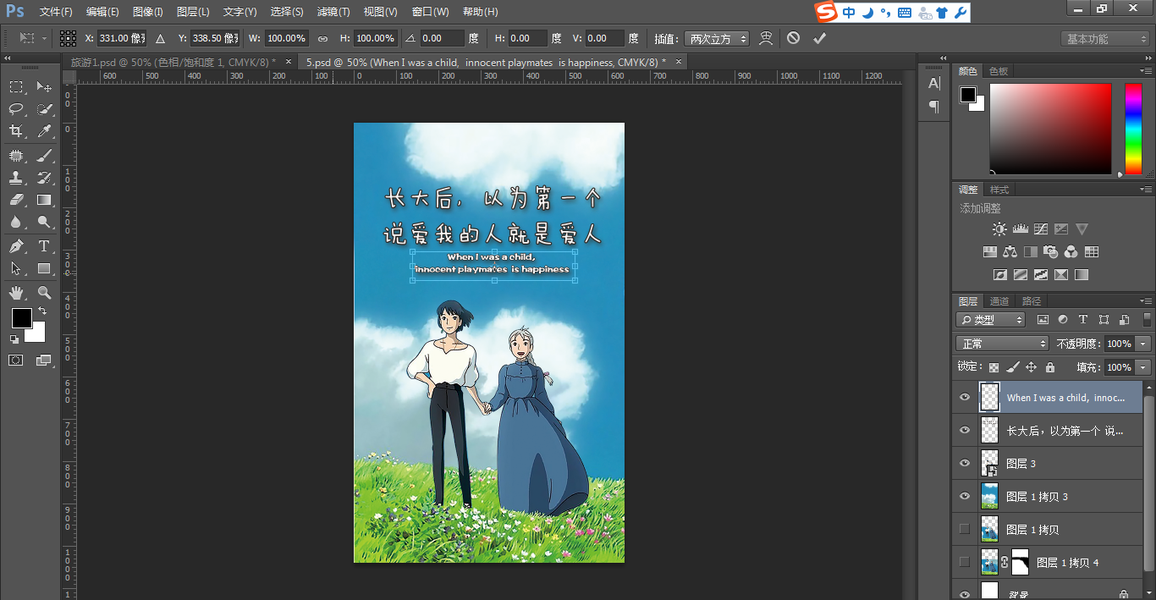This screenshot has height=600, width=1156.
Task: Select the Gradient tool
Action: pos(44,200)
